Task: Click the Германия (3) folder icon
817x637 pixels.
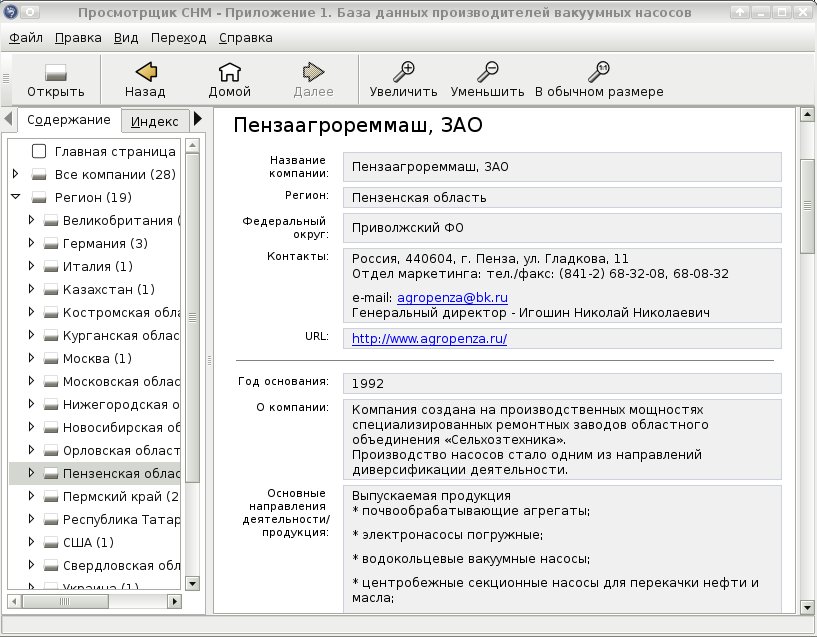Action: pos(51,243)
